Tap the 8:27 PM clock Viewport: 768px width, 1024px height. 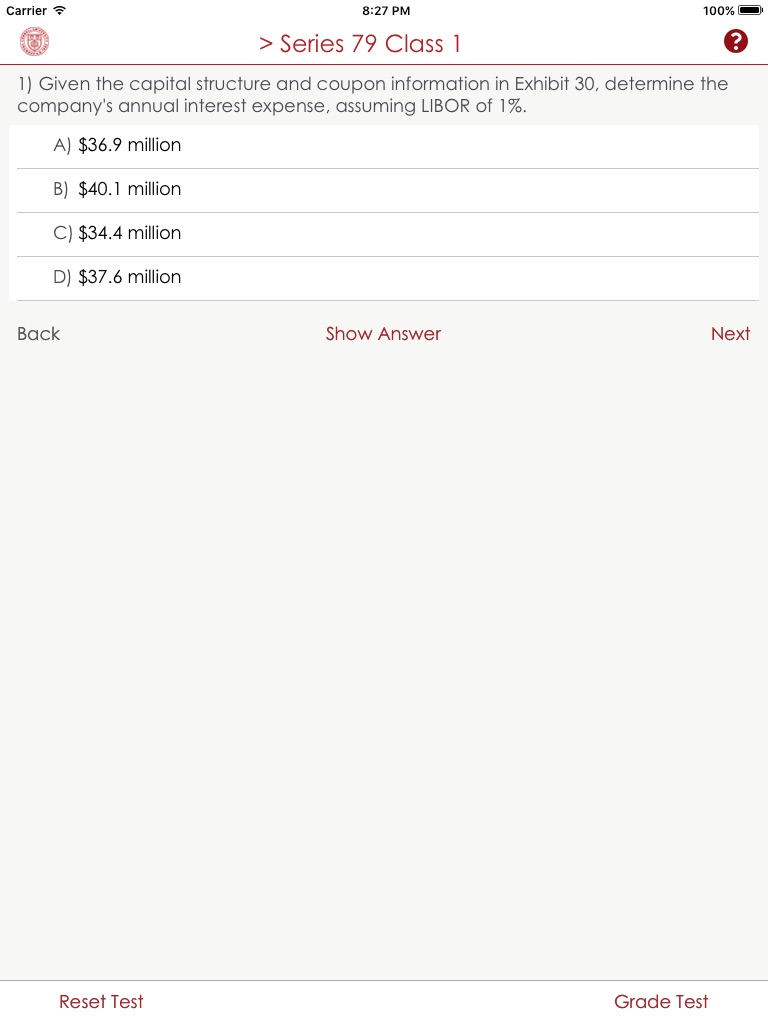point(385,10)
